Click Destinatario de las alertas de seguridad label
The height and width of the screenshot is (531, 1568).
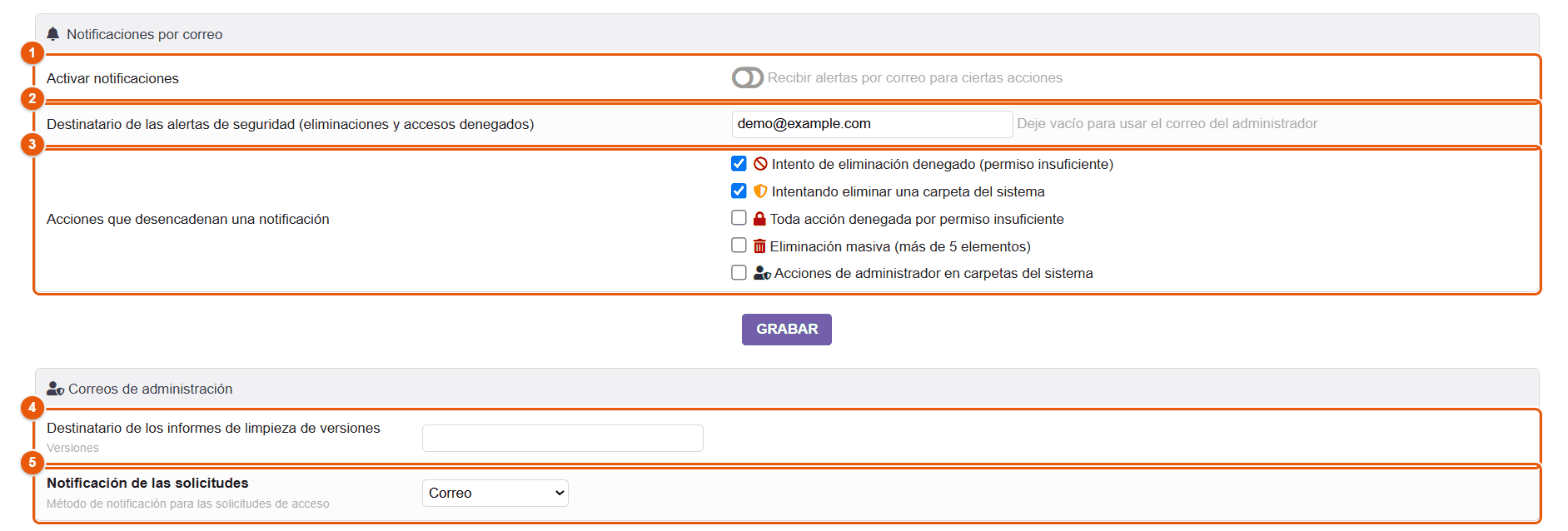291,124
